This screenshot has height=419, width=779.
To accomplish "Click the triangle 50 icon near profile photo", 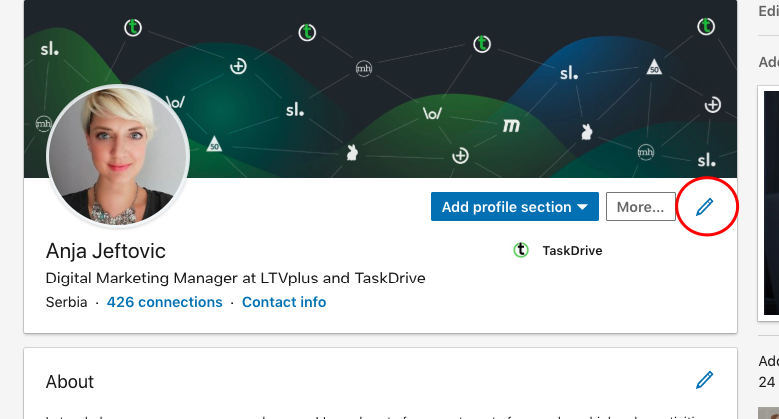I will click(x=214, y=144).
